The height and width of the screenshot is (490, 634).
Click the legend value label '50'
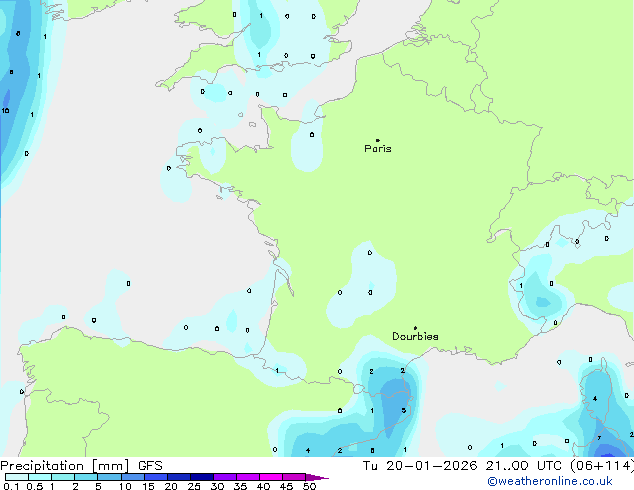310,486
